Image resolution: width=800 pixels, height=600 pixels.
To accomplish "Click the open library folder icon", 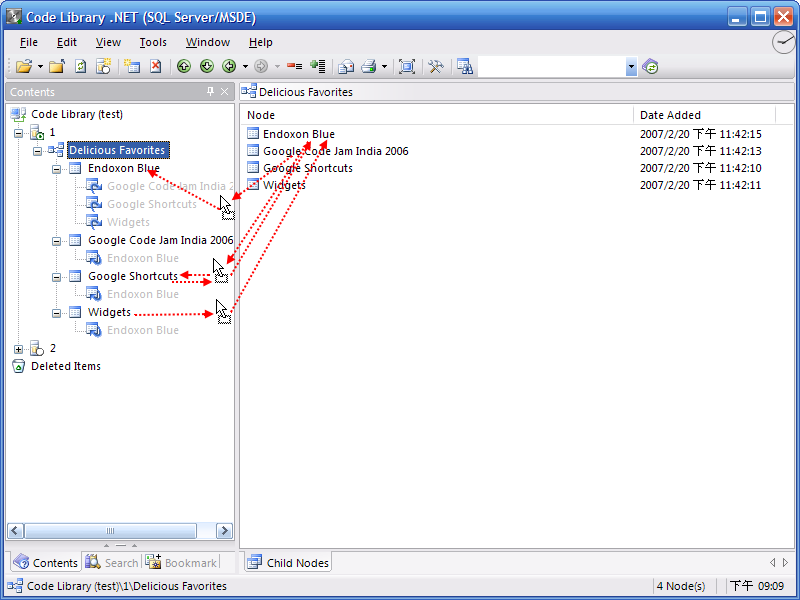I will click(23, 66).
